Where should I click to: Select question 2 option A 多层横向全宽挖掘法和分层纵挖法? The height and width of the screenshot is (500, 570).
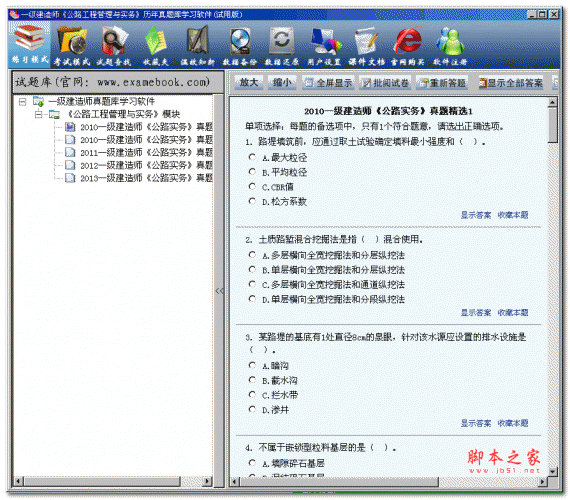(x=252, y=255)
